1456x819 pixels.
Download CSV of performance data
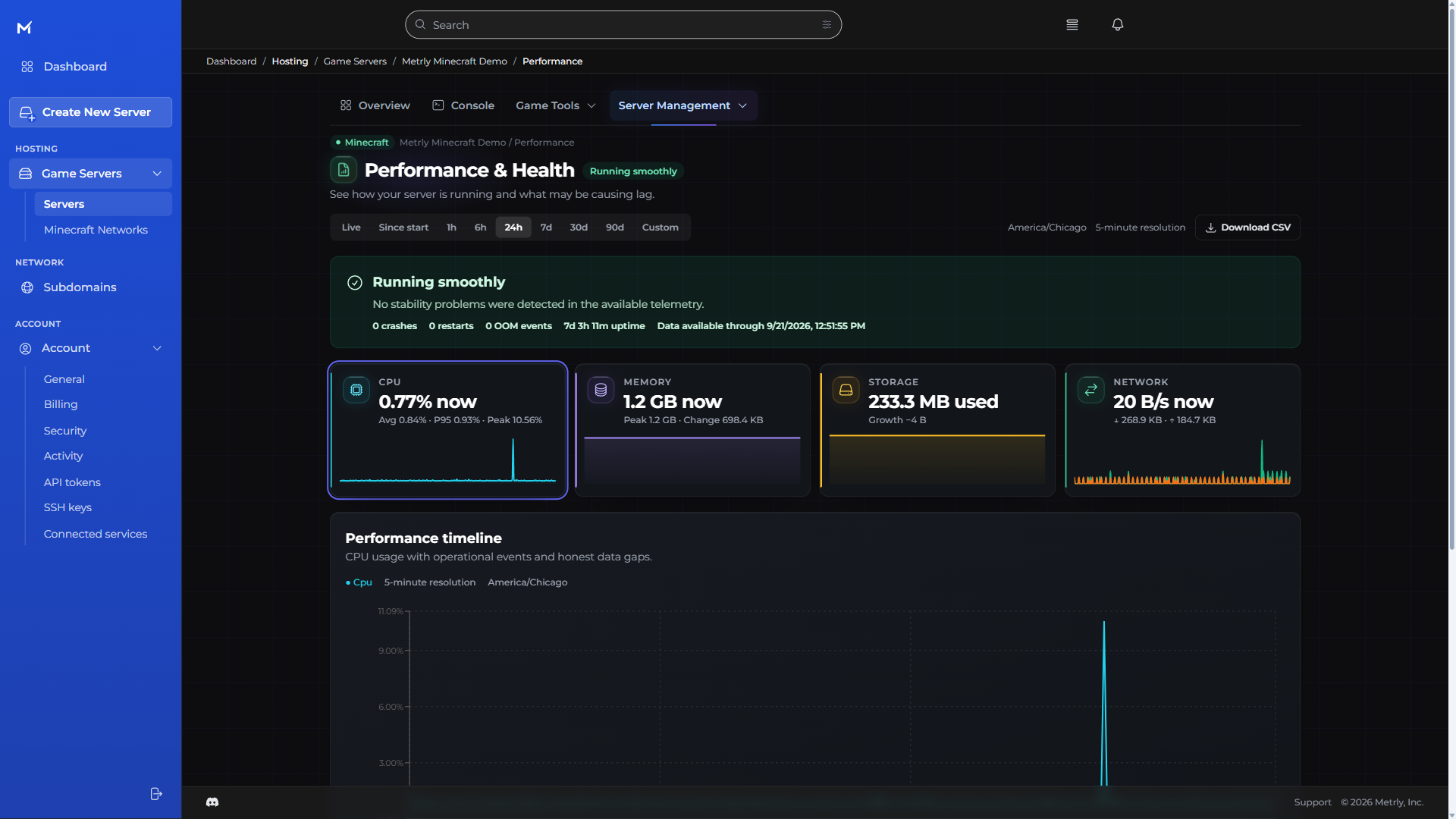[x=1247, y=227]
